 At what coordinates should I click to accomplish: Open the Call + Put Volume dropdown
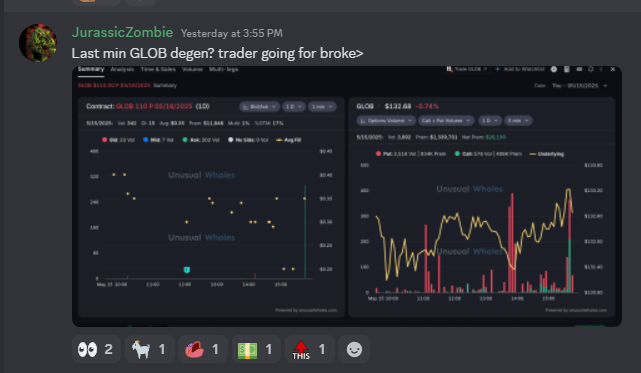[446, 120]
